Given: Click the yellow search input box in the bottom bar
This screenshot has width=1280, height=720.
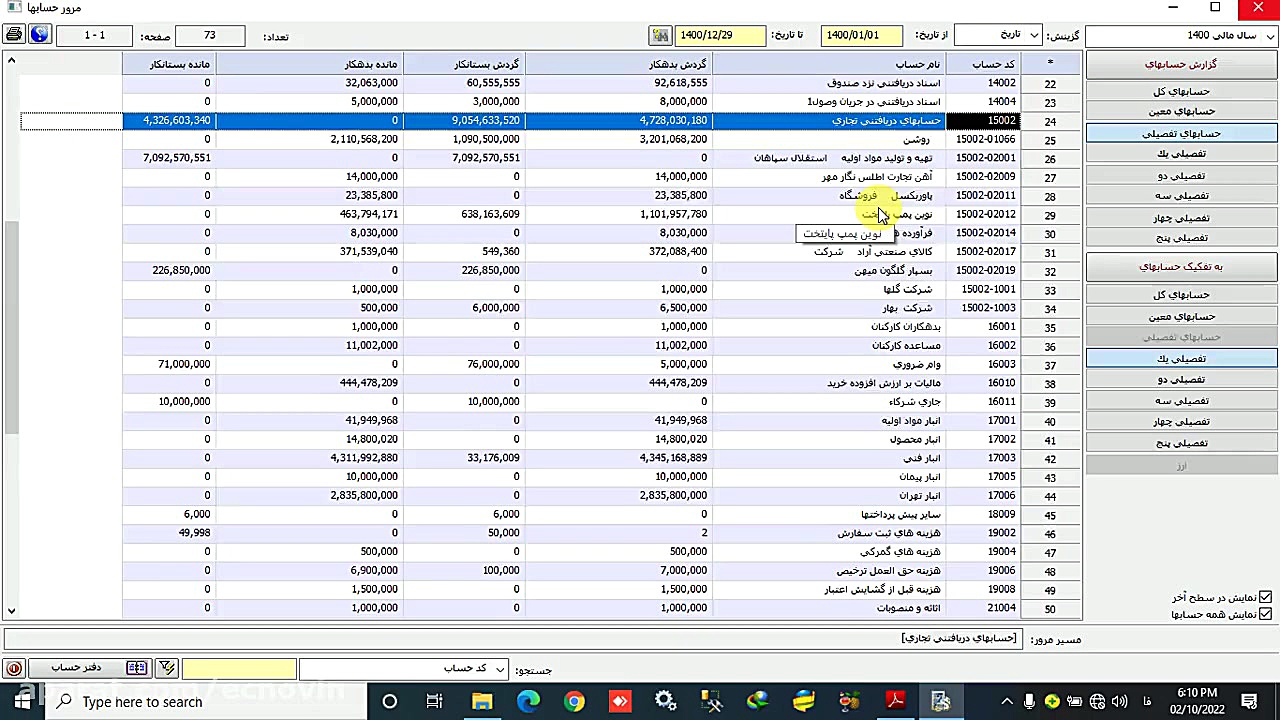Looking at the screenshot, I should coord(239,668).
